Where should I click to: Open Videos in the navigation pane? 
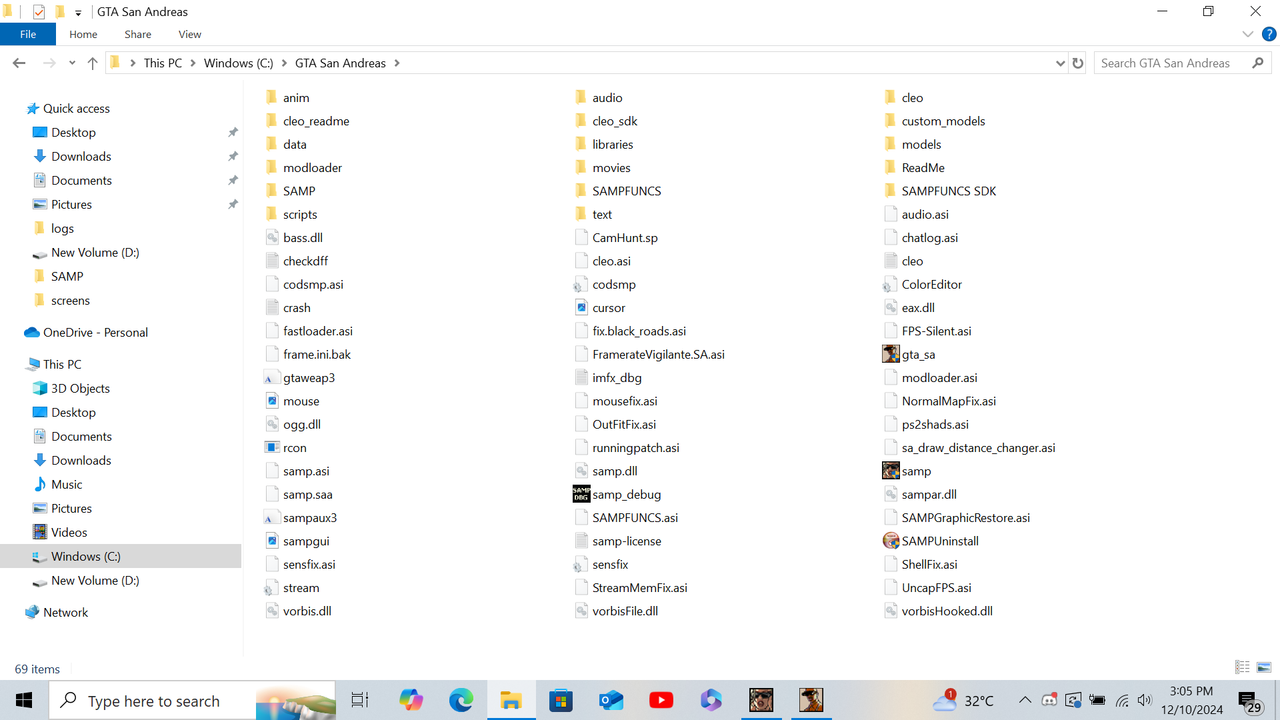tap(69, 532)
